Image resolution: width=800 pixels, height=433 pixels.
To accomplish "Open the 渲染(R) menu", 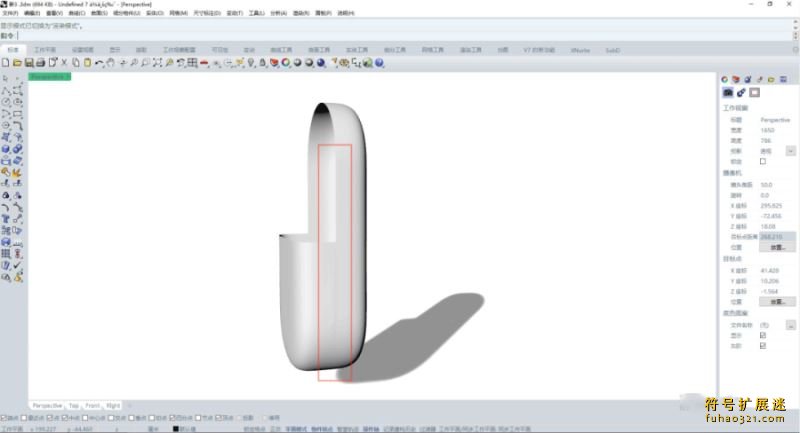I will coord(301,13).
